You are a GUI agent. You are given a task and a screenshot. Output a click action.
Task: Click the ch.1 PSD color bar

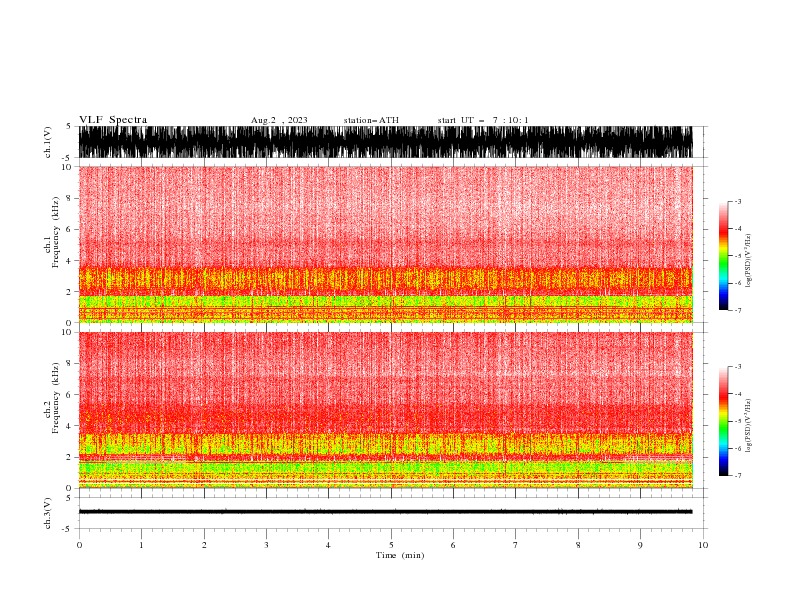click(x=723, y=256)
